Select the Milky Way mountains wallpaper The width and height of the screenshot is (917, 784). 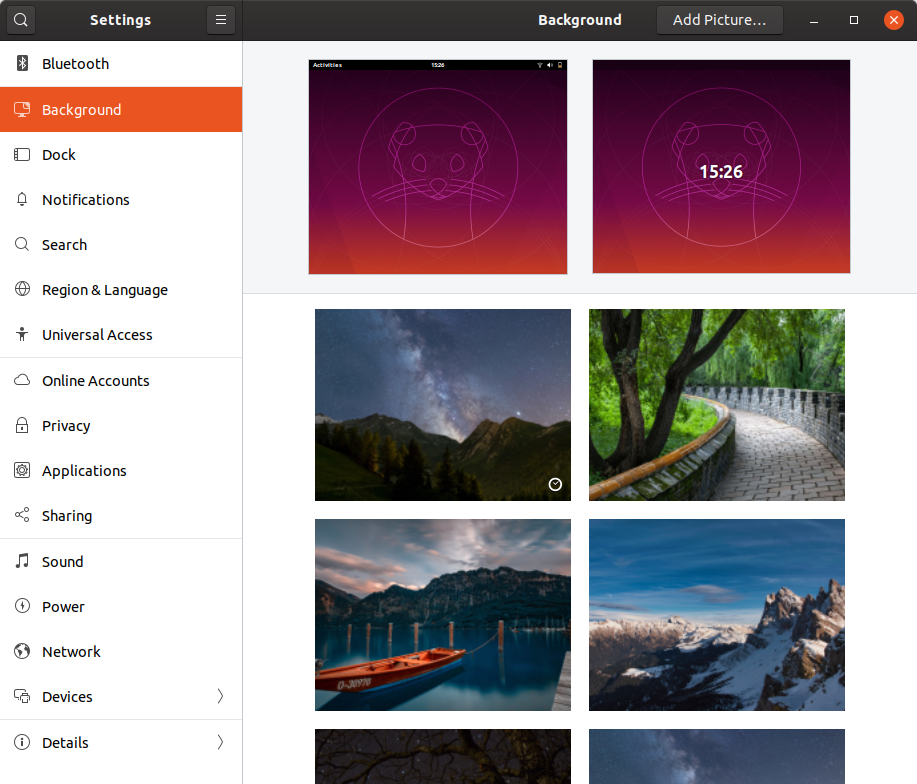click(443, 405)
